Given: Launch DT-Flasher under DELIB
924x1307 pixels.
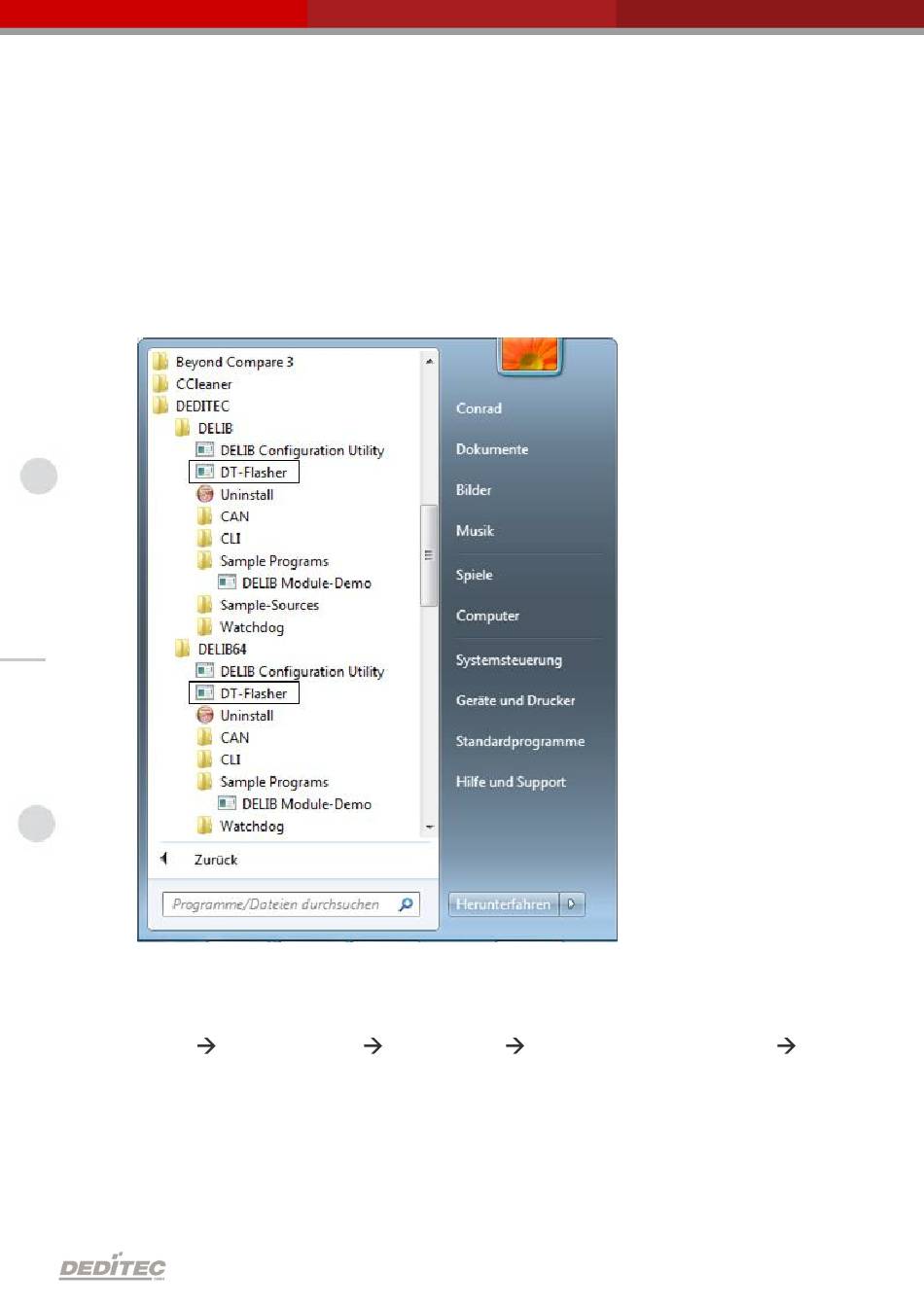Looking at the screenshot, I should 243,473.
